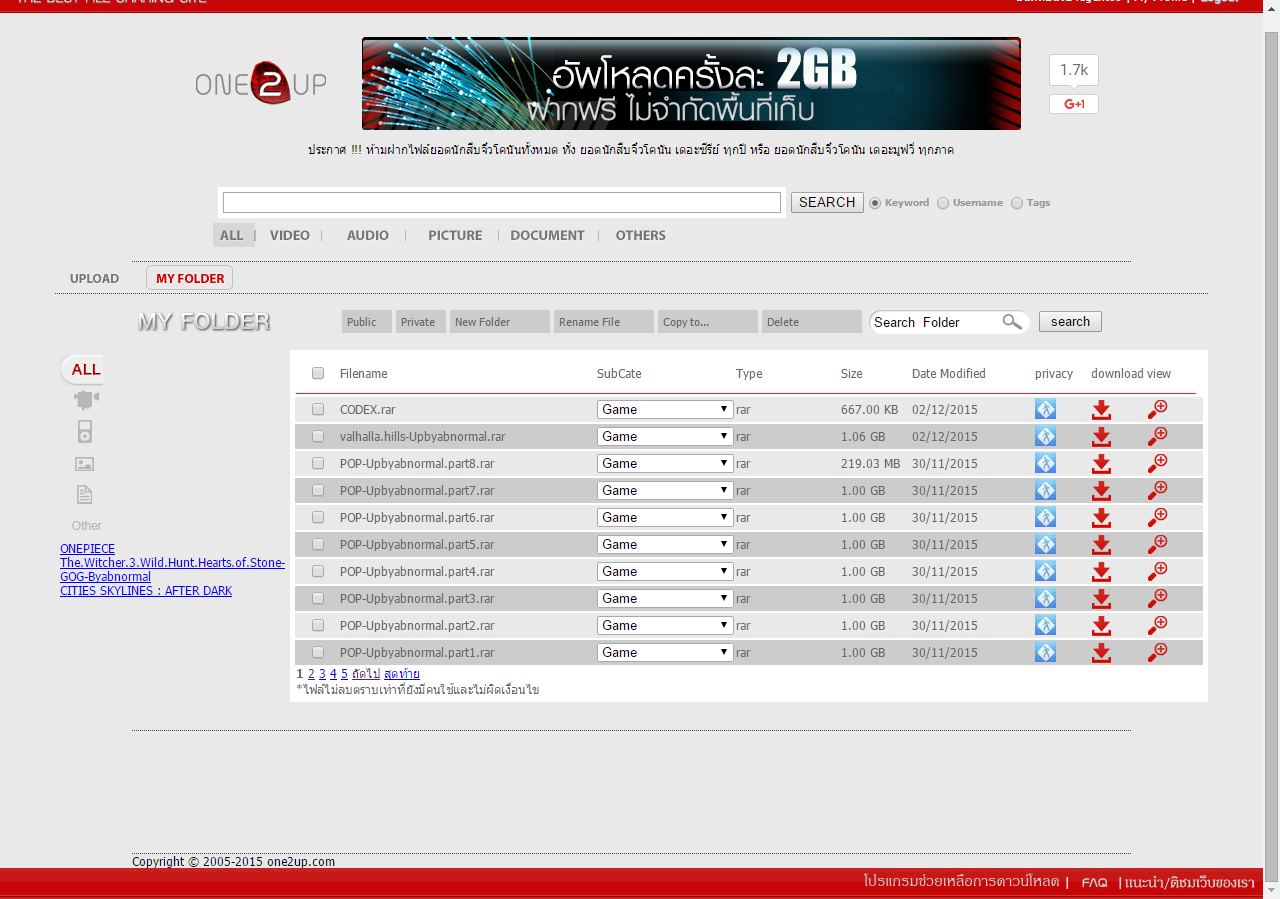Open SubCate dropdown for POP-Upbyabnormal.part6.rar

pyautogui.click(x=665, y=517)
